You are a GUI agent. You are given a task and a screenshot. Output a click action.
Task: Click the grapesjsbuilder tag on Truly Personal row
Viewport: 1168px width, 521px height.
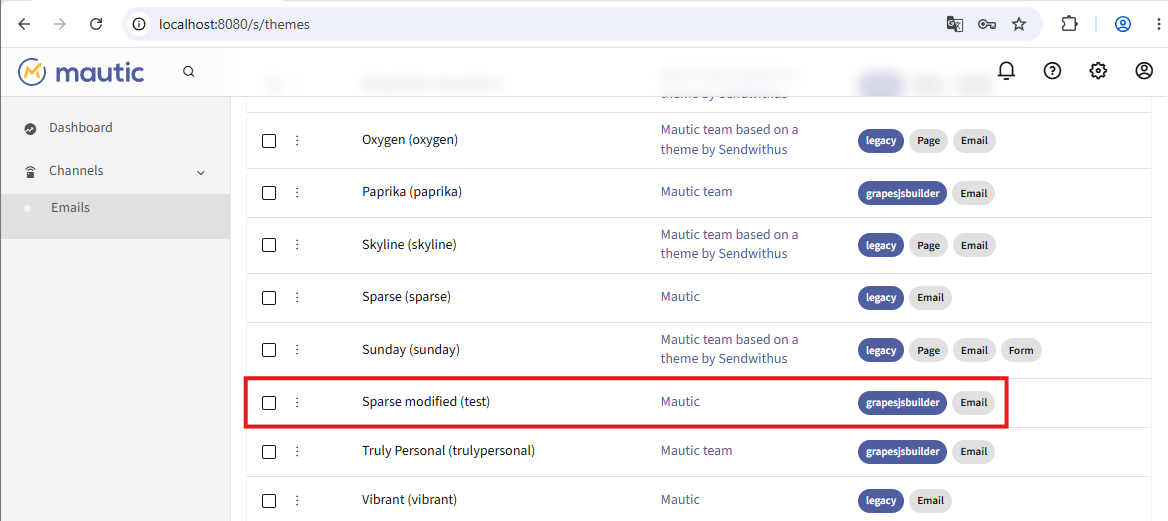tap(902, 452)
